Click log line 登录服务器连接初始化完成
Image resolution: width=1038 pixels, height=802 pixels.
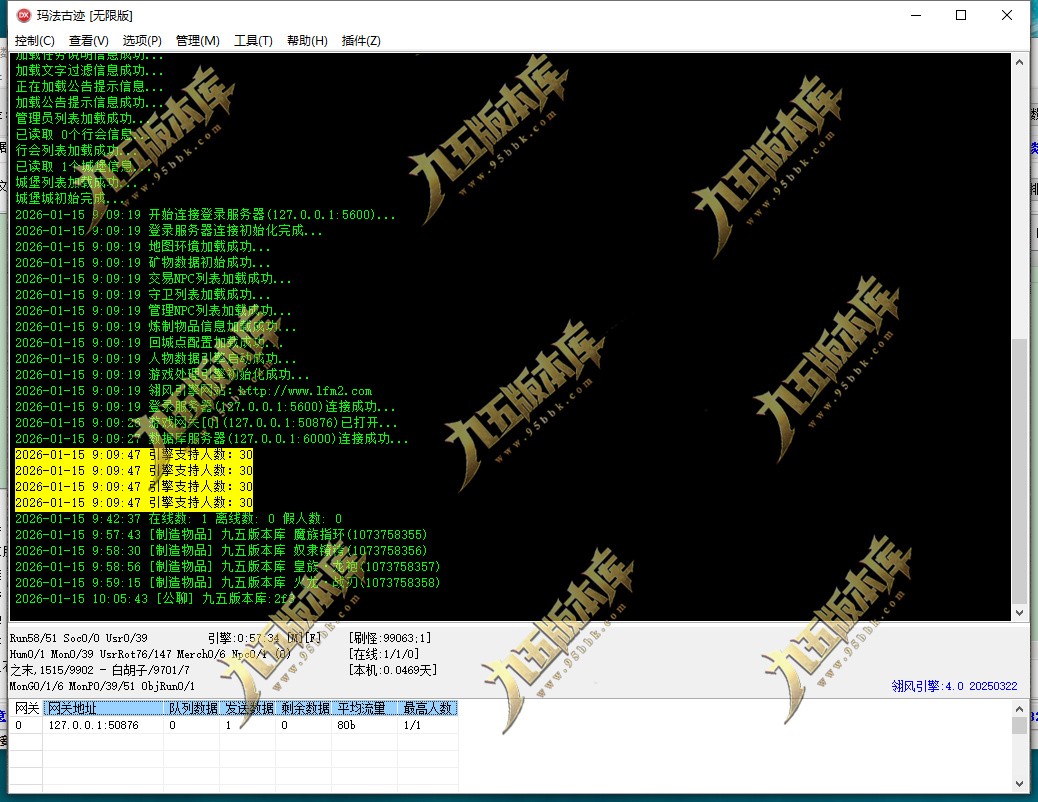pos(169,230)
